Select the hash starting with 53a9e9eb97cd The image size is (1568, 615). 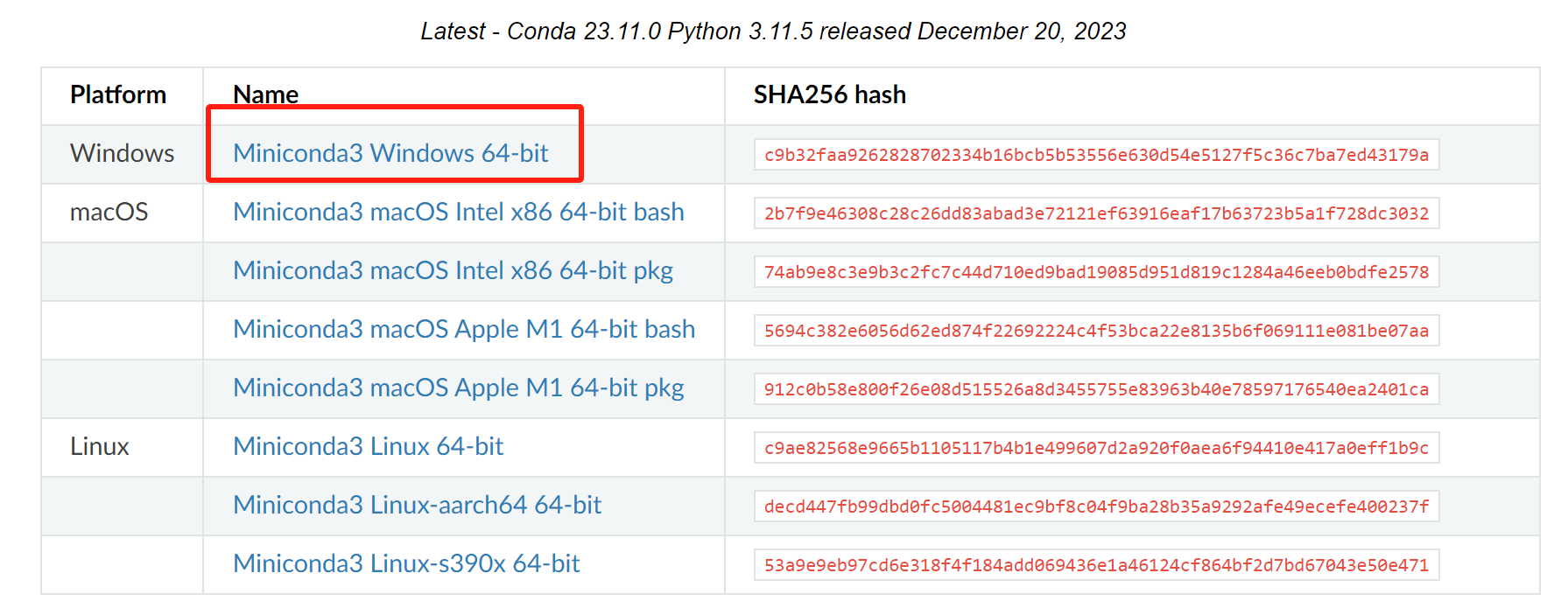1096,565
